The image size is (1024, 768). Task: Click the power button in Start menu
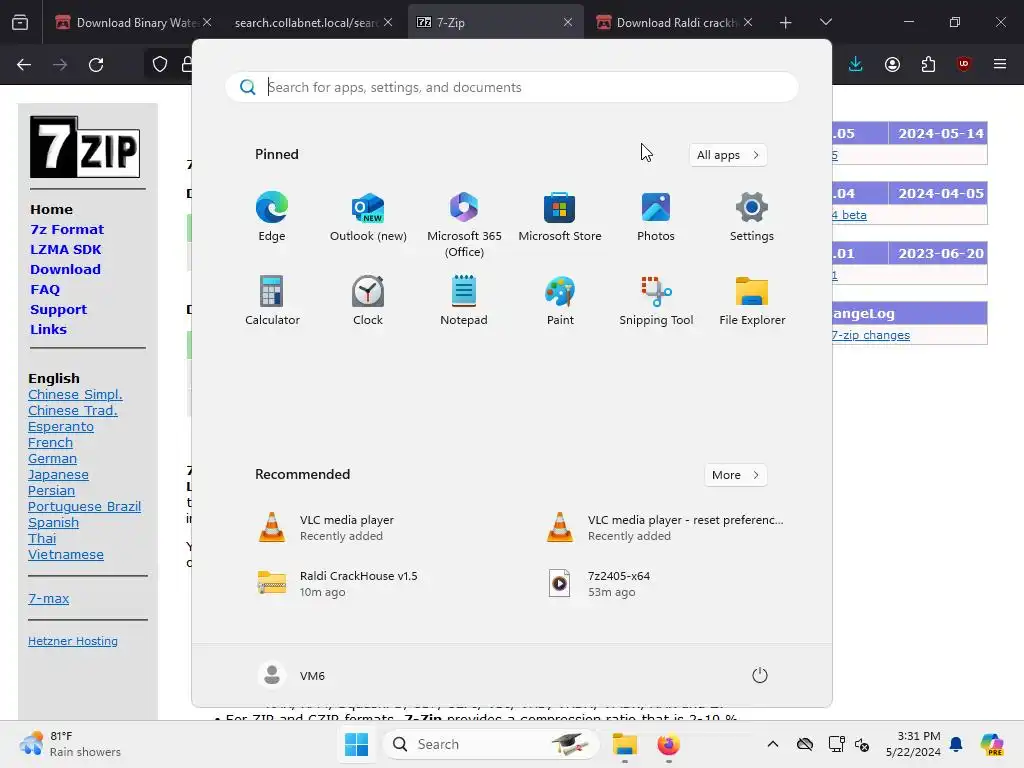pos(760,675)
